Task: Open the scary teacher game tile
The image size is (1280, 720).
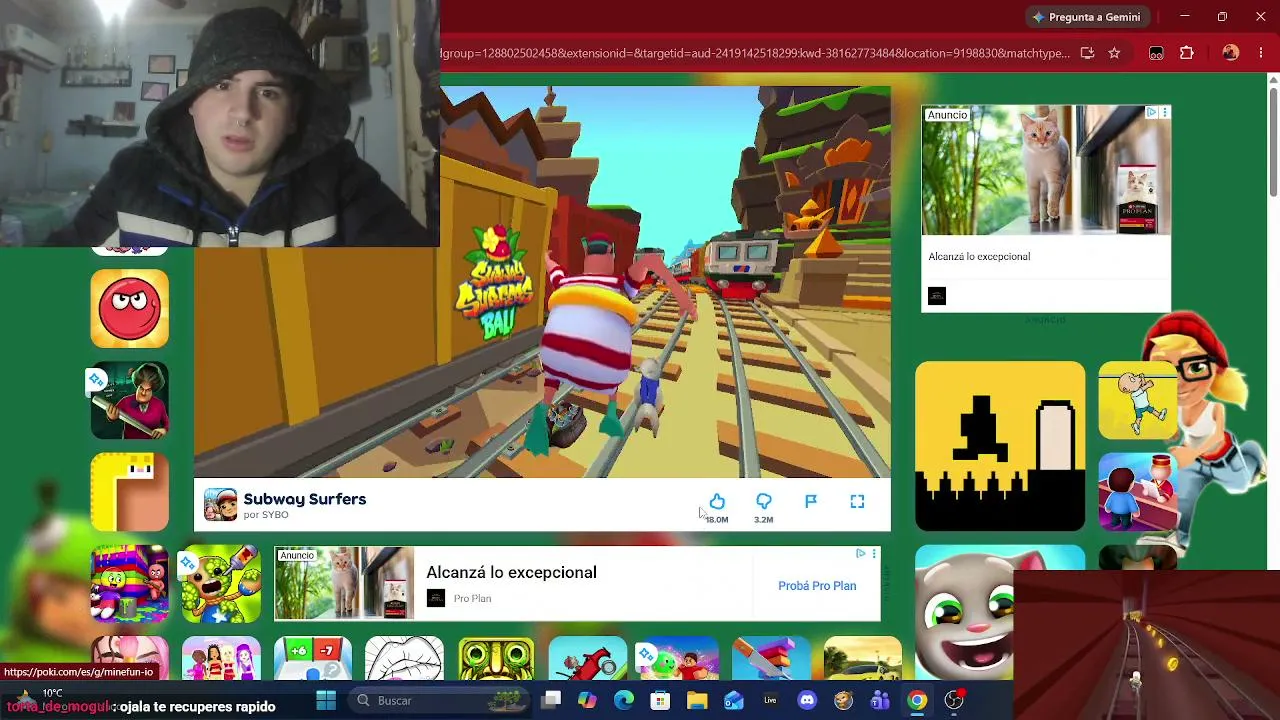Action: pos(130,400)
